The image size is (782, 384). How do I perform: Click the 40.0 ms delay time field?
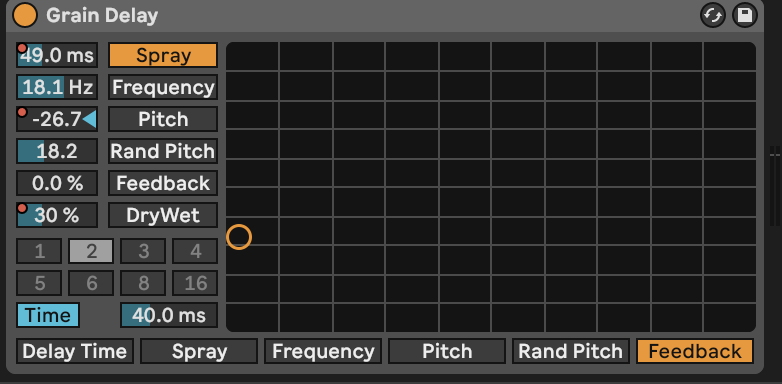(x=169, y=315)
